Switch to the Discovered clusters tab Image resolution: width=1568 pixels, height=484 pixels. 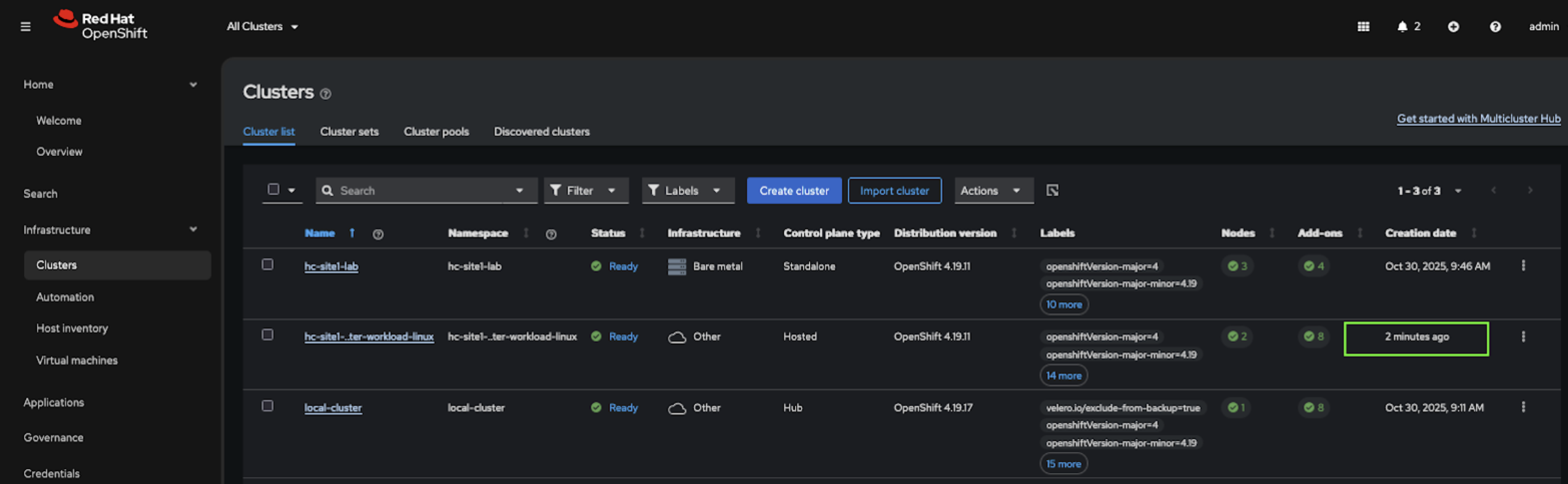[541, 131]
